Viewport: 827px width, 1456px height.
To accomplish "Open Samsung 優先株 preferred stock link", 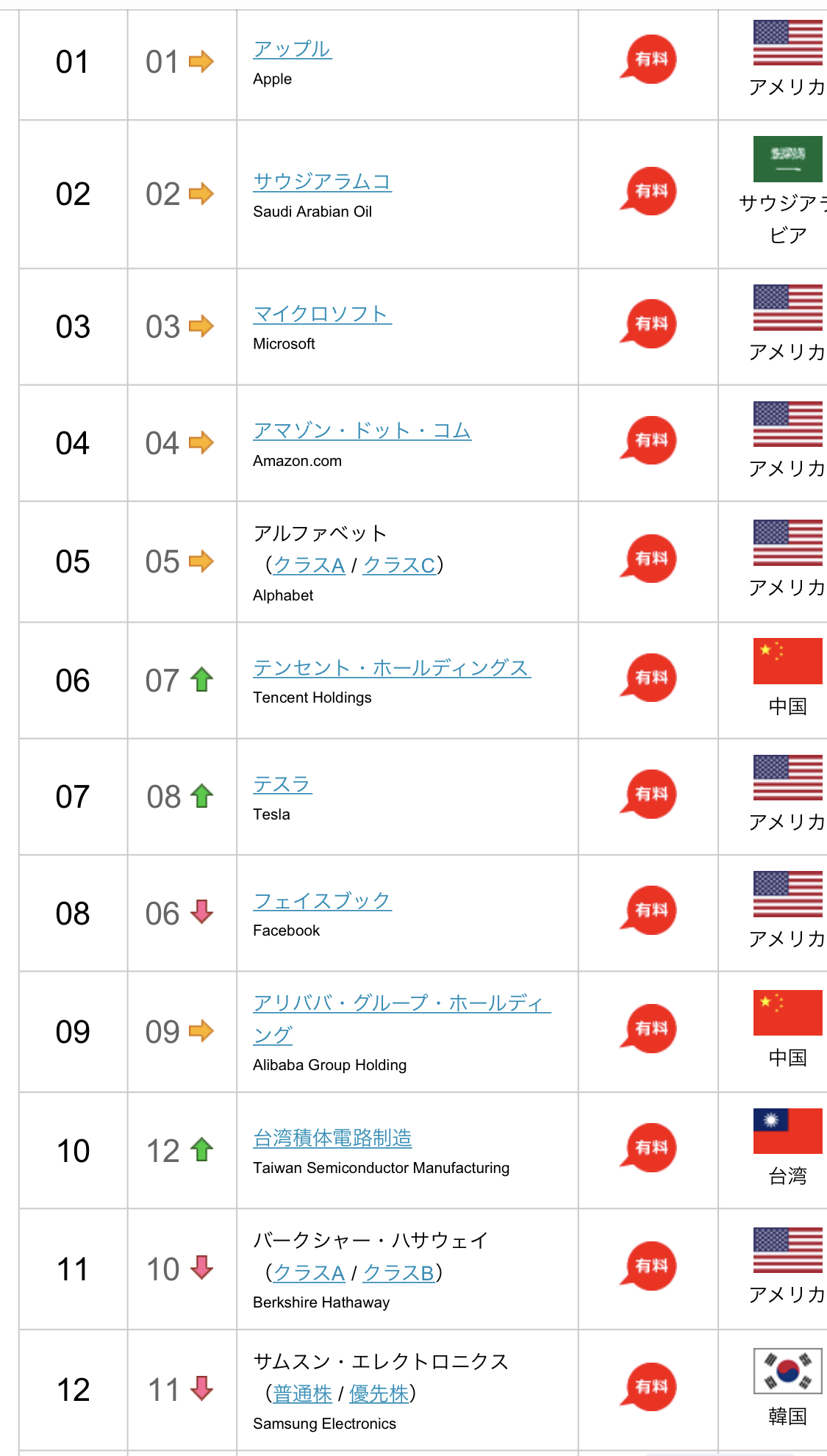I will 379,1394.
